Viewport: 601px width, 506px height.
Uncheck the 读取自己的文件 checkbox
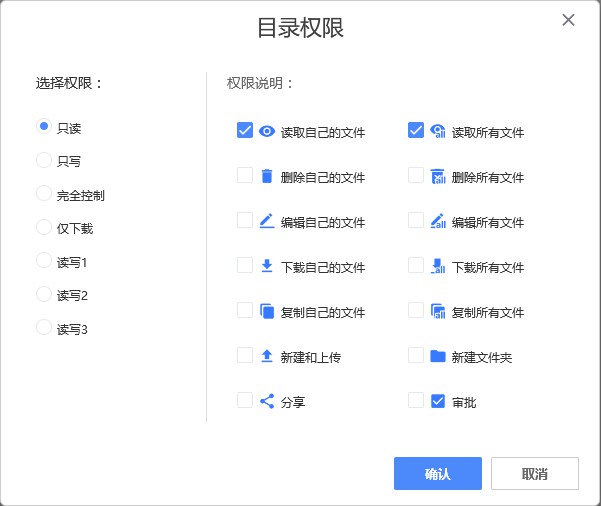[x=245, y=130]
